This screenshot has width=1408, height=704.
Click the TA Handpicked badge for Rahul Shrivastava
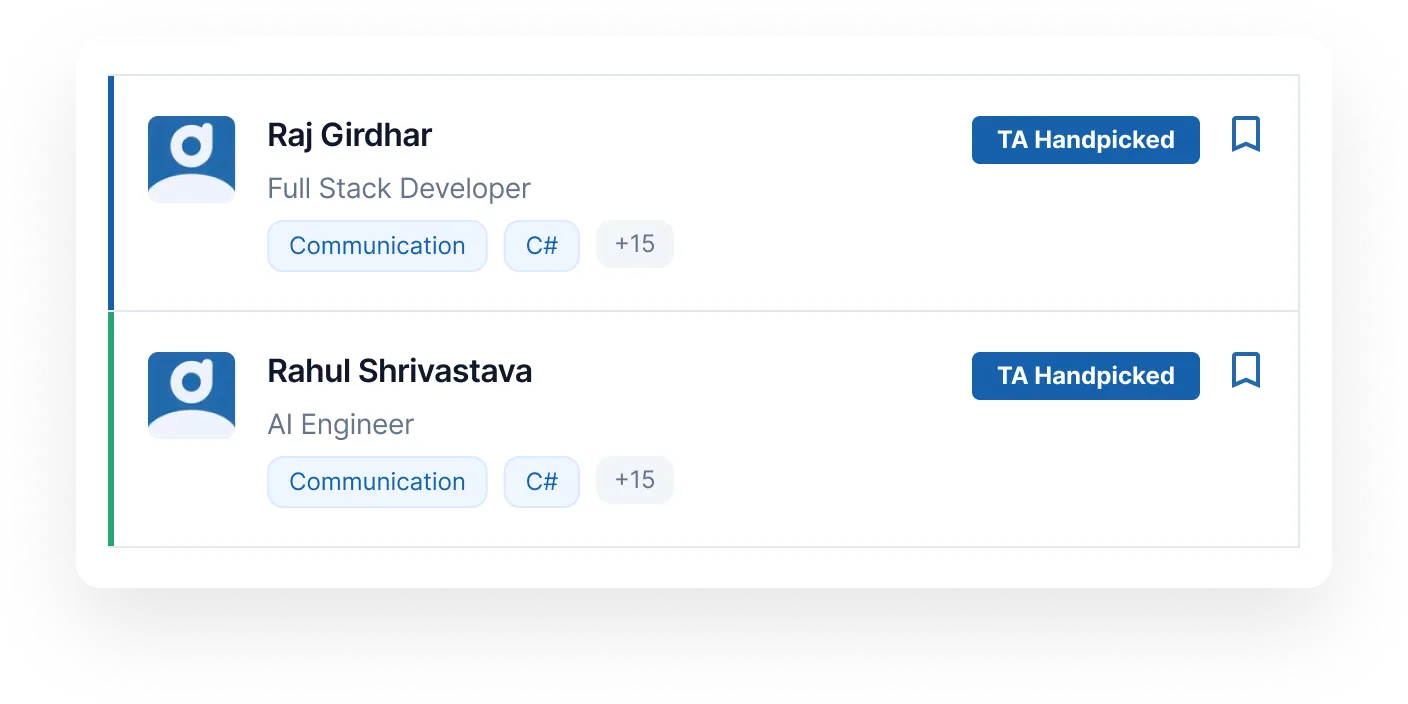pyautogui.click(x=1085, y=376)
